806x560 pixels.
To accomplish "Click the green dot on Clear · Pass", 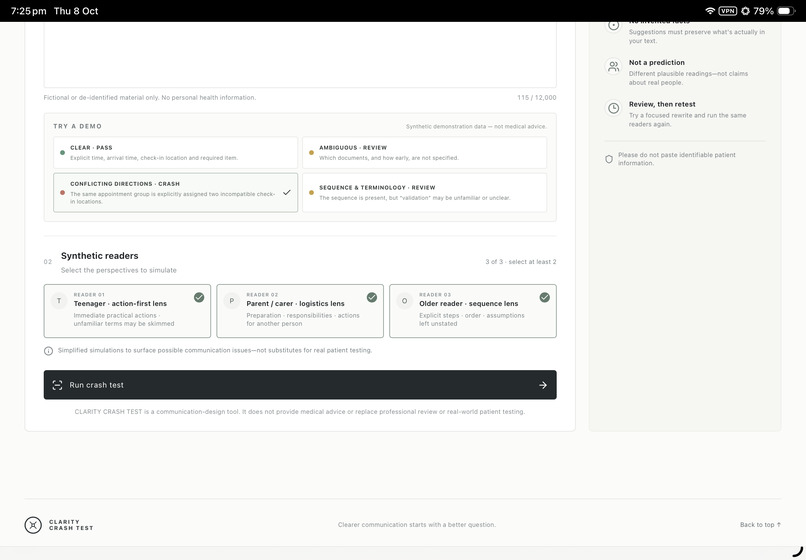I will (x=62, y=153).
